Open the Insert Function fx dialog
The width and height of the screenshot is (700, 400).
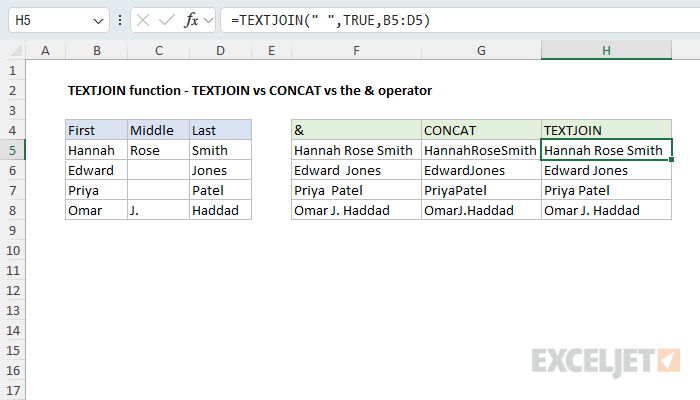point(191,20)
